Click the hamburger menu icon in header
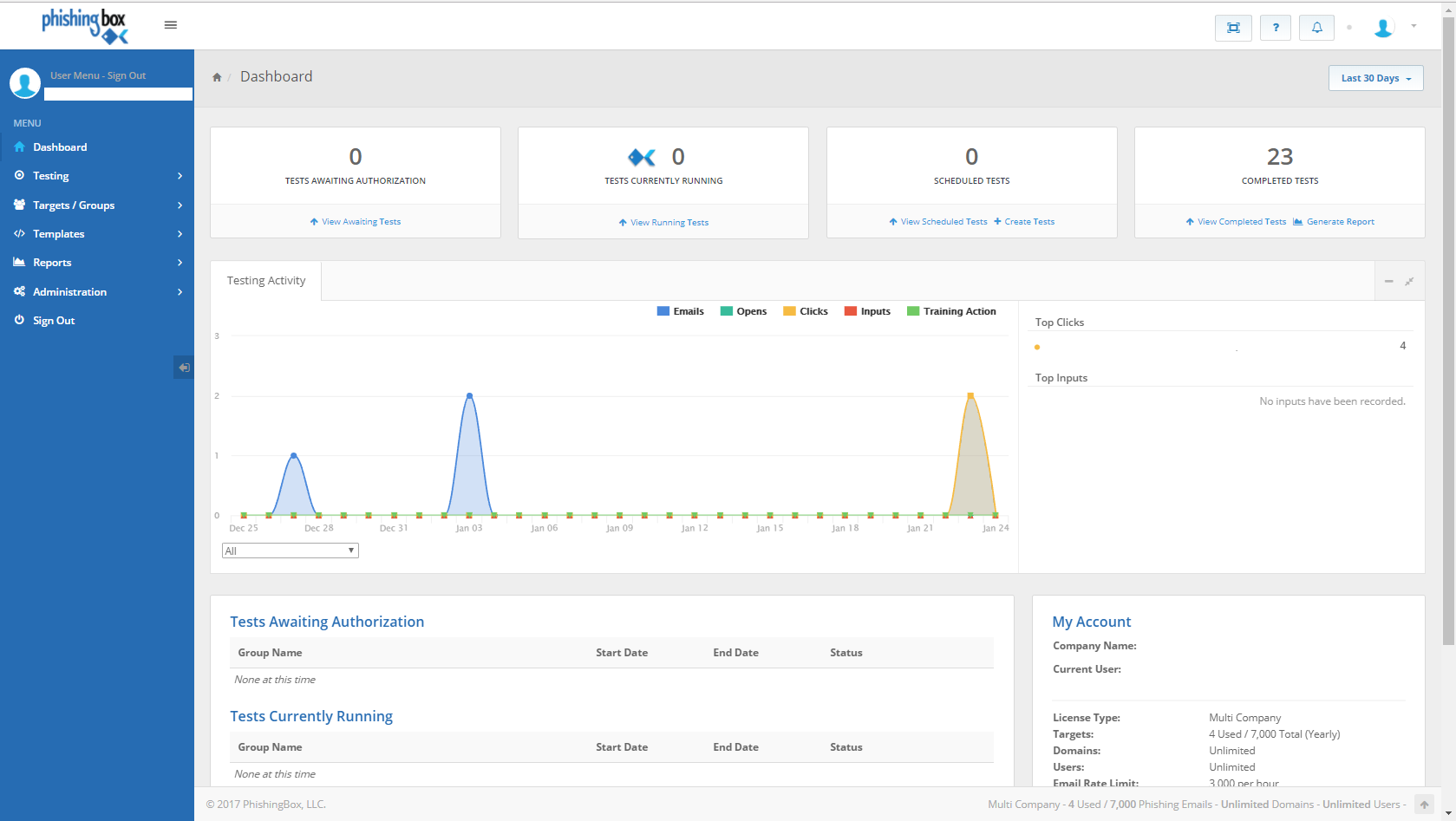Image resolution: width=1456 pixels, height=821 pixels. coord(171,25)
